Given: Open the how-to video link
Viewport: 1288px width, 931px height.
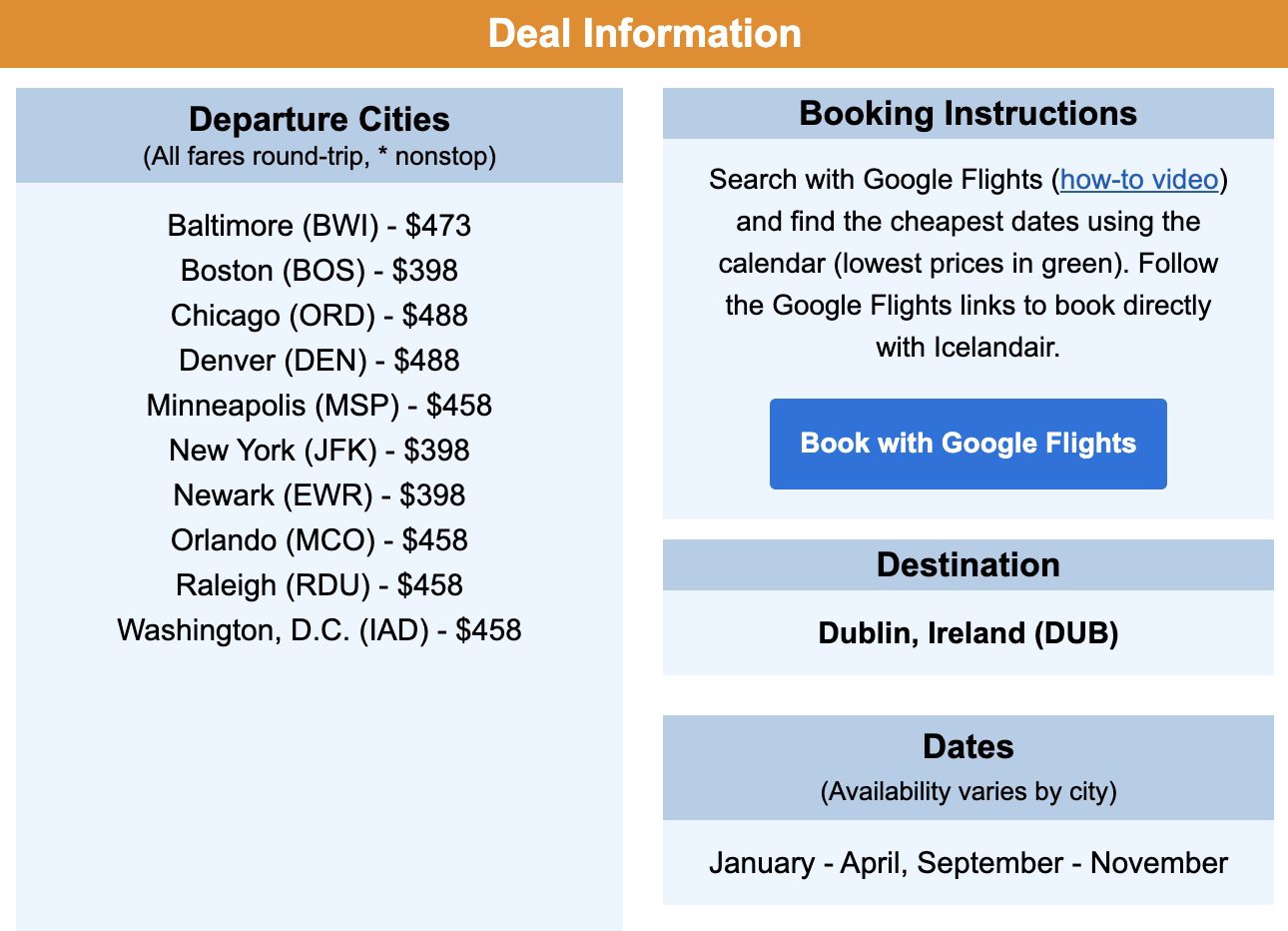Looking at the screenshot, I should click(1139, 180).
